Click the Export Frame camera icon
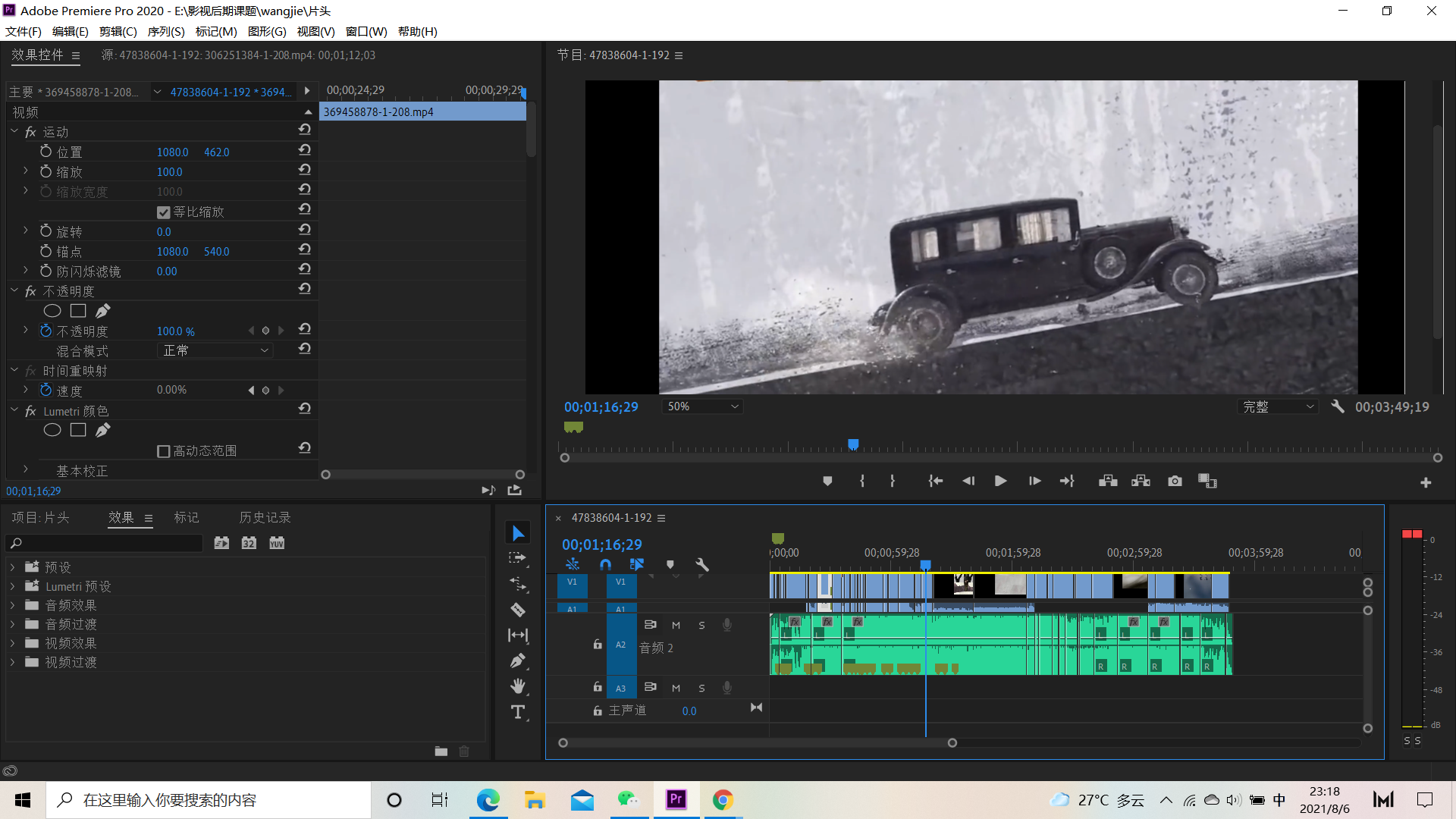This screenshot has height=819, width=1456. point(1175,482)
